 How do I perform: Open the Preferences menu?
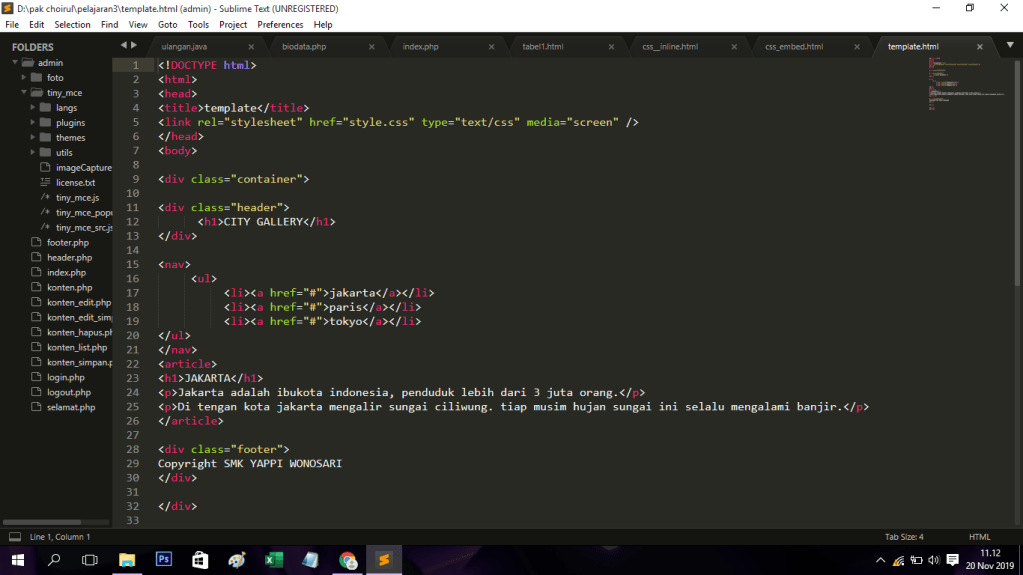pos(280,24)
